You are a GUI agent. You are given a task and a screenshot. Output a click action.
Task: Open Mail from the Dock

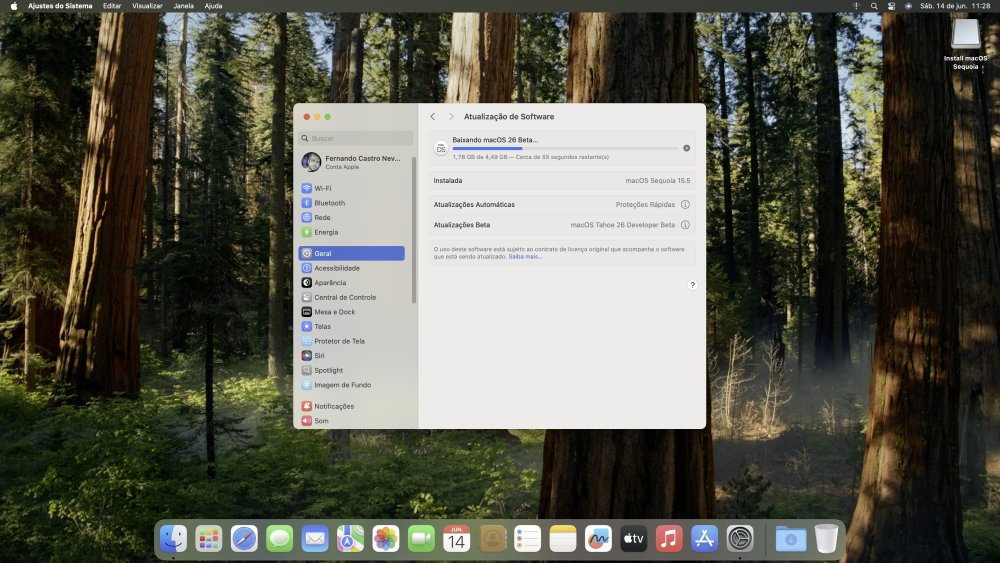coord(315,539)
